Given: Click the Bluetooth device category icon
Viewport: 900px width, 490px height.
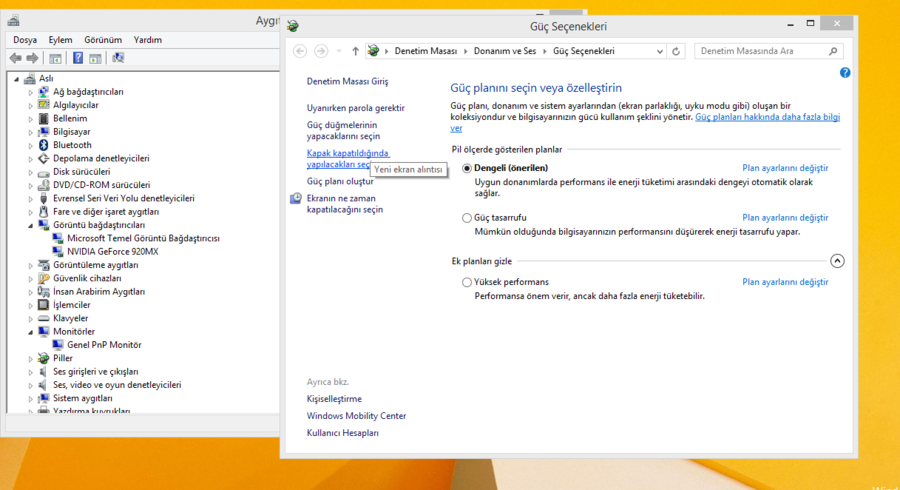Looking at the screenshot, I should point(44,145).
